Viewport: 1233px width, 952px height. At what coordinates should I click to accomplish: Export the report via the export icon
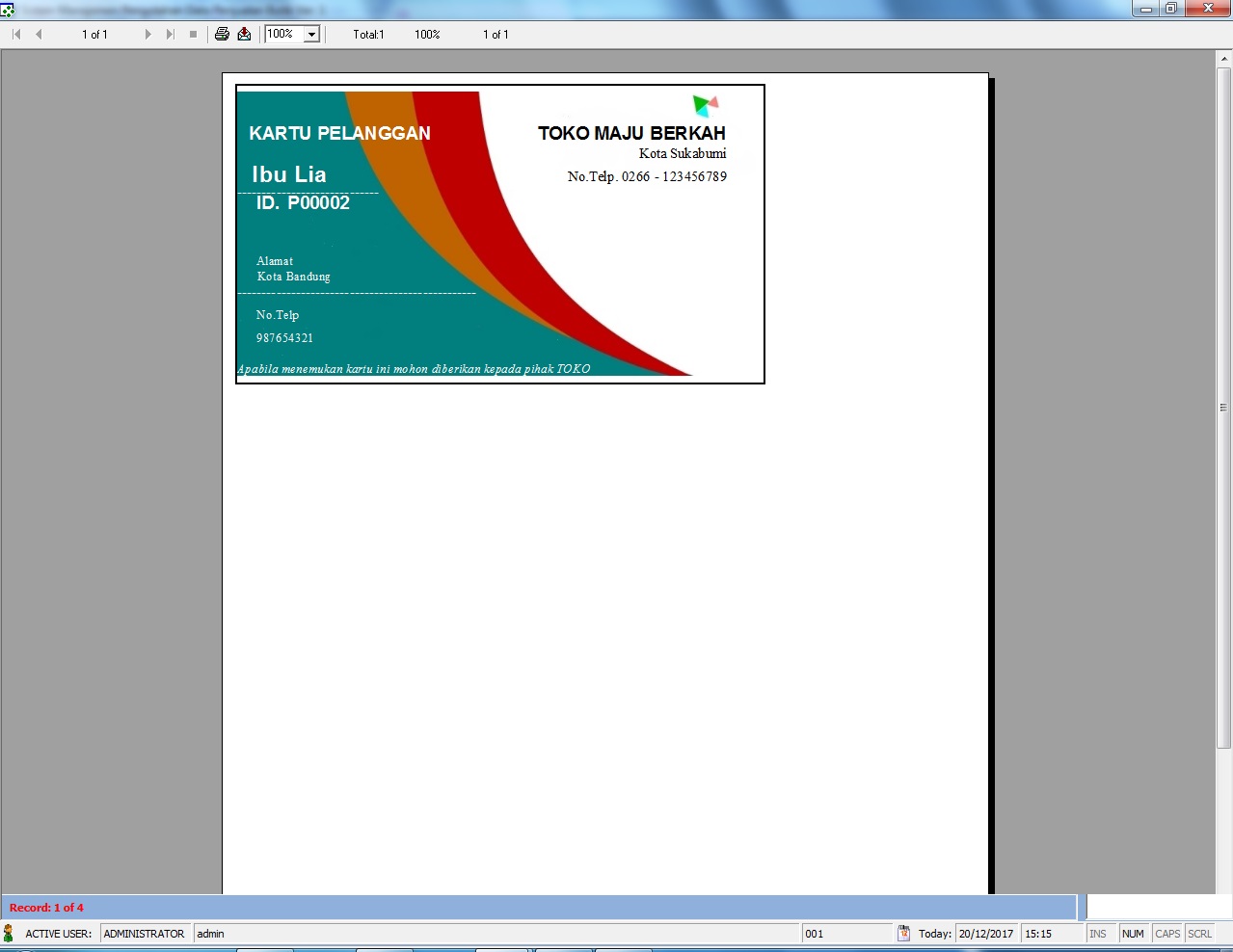[244, 34]
